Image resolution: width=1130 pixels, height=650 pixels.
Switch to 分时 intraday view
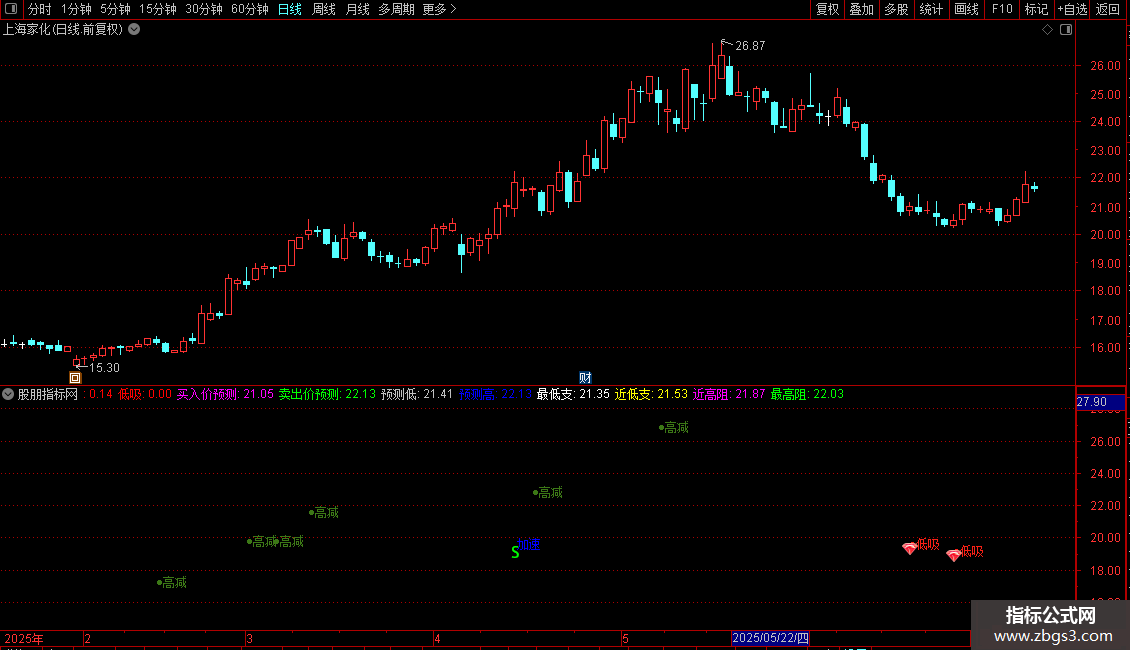coord(40,9)
